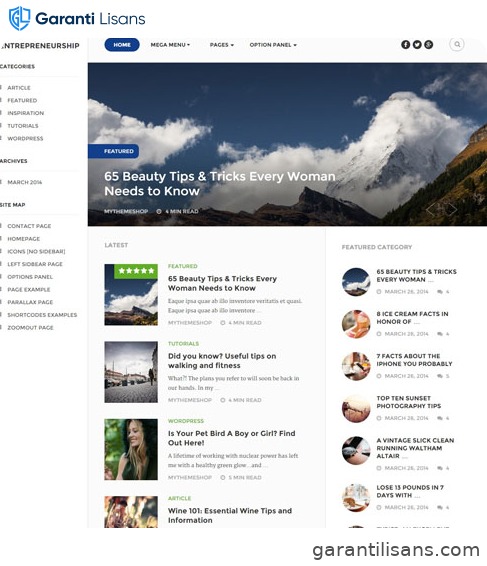Click the search magnifier icon
The image size is (487, 566).
point(457,44)
